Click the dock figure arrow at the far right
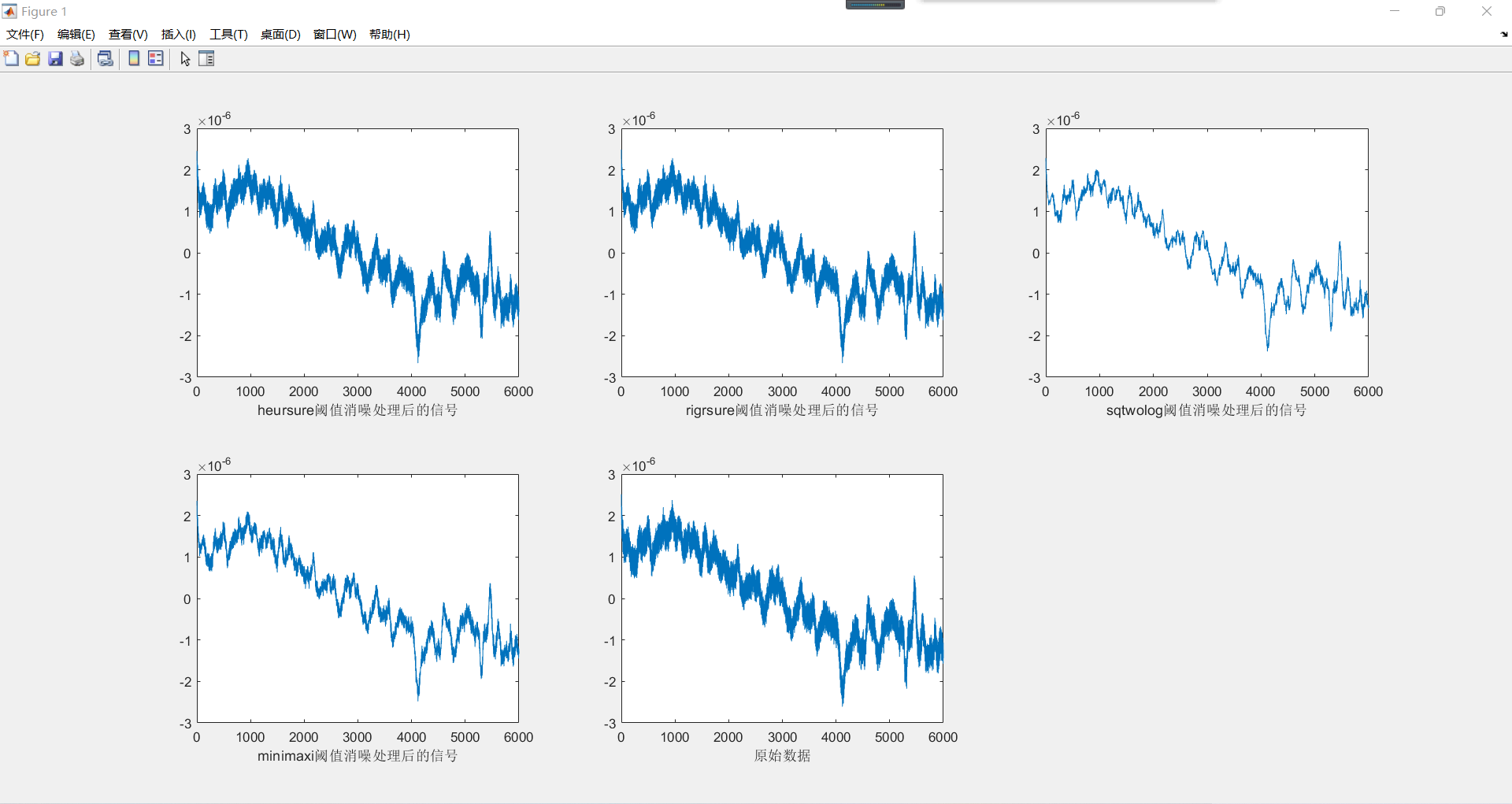 [x=1504, y=34]
